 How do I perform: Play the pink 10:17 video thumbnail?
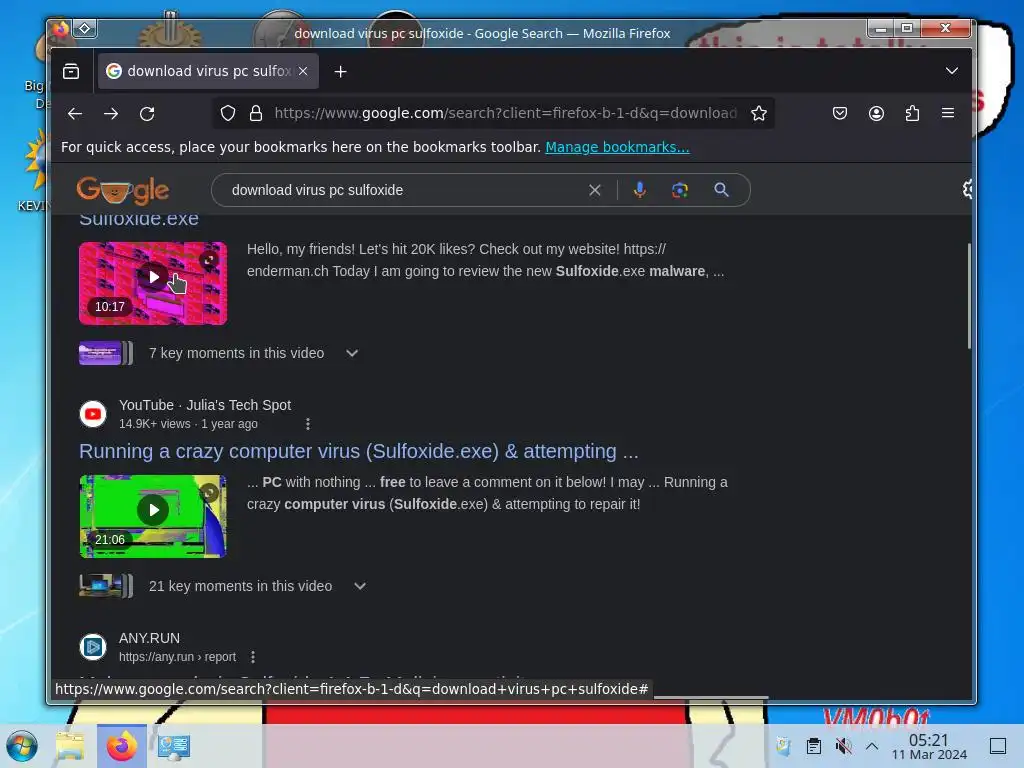[x=153, y=283]
